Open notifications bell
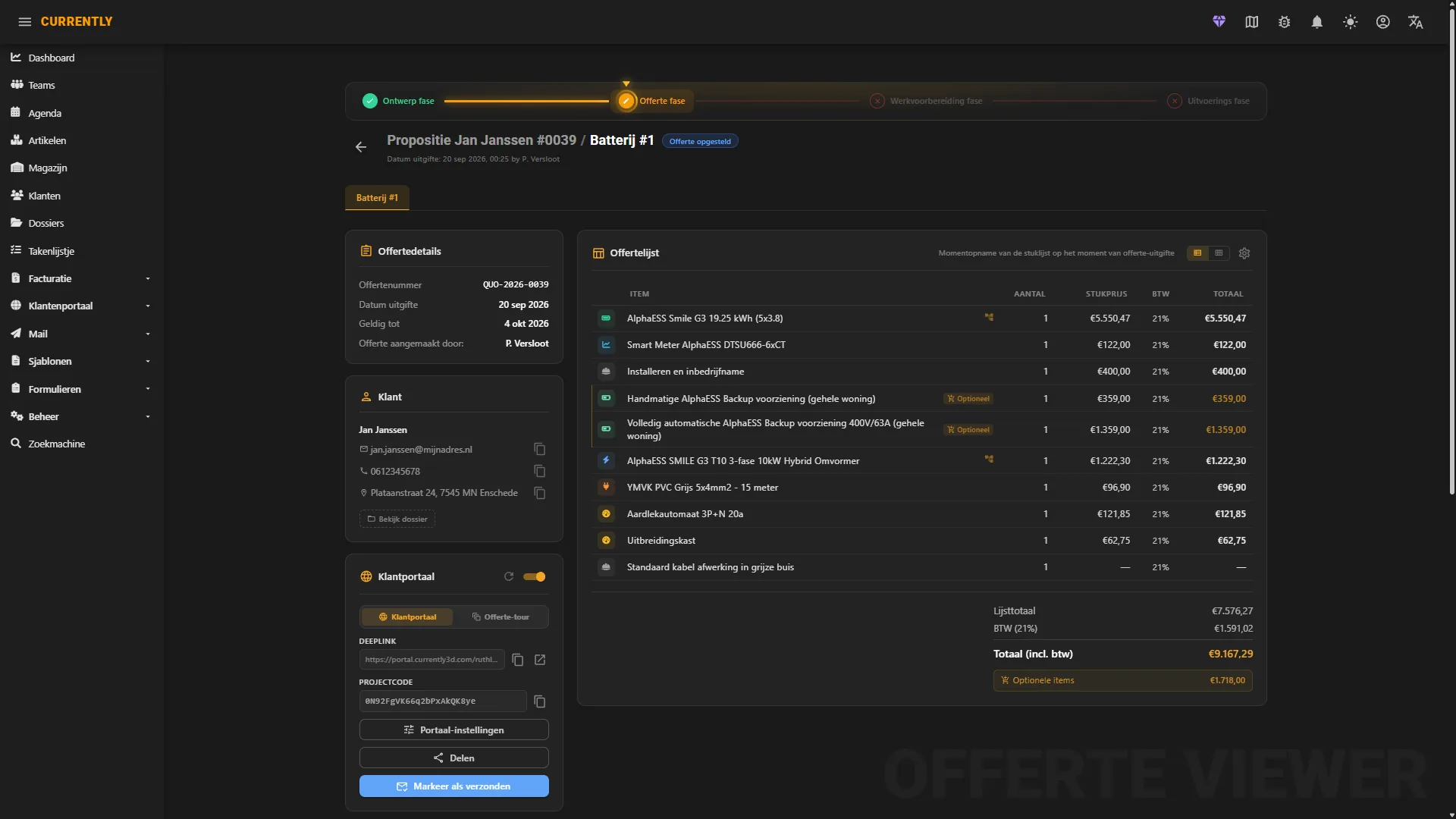 click(1317, 22)
